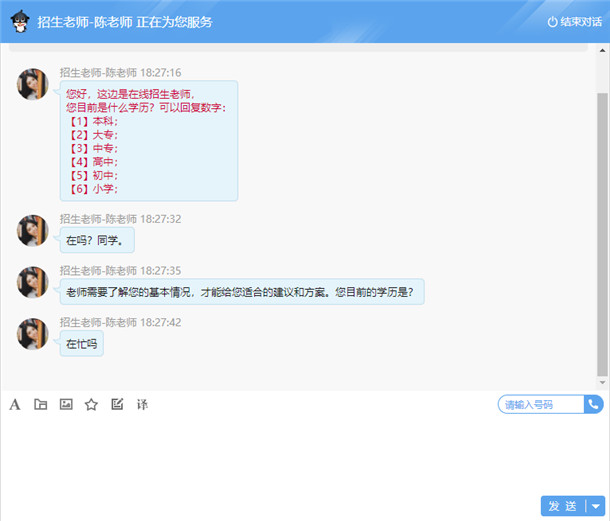This screenshot has width=610, height=521.
Task: Click the avatar beside the 18:27:16 message
Action: click(x=33, y=84)
